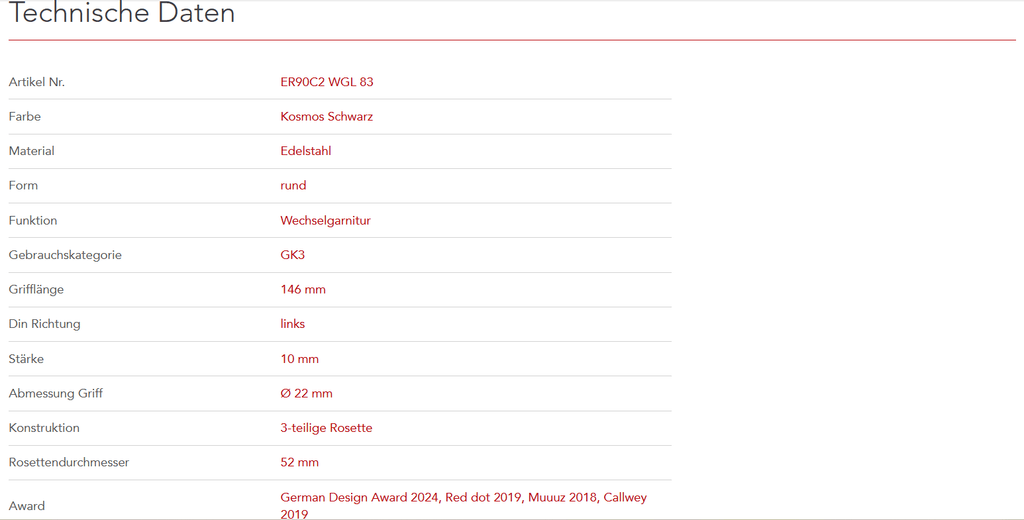
Task: Click the Edelstahl material value
Action: pos(305,151)
